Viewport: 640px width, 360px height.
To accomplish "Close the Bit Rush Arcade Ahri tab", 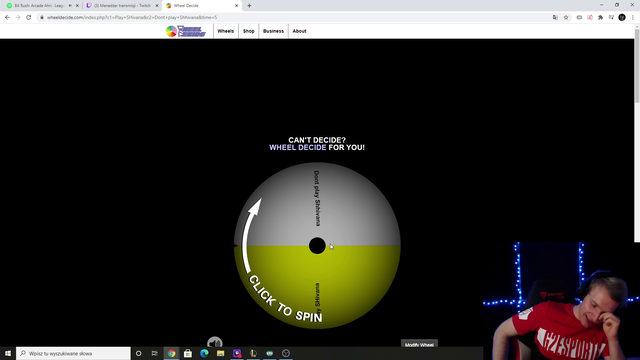I will [x=77, y=6].
